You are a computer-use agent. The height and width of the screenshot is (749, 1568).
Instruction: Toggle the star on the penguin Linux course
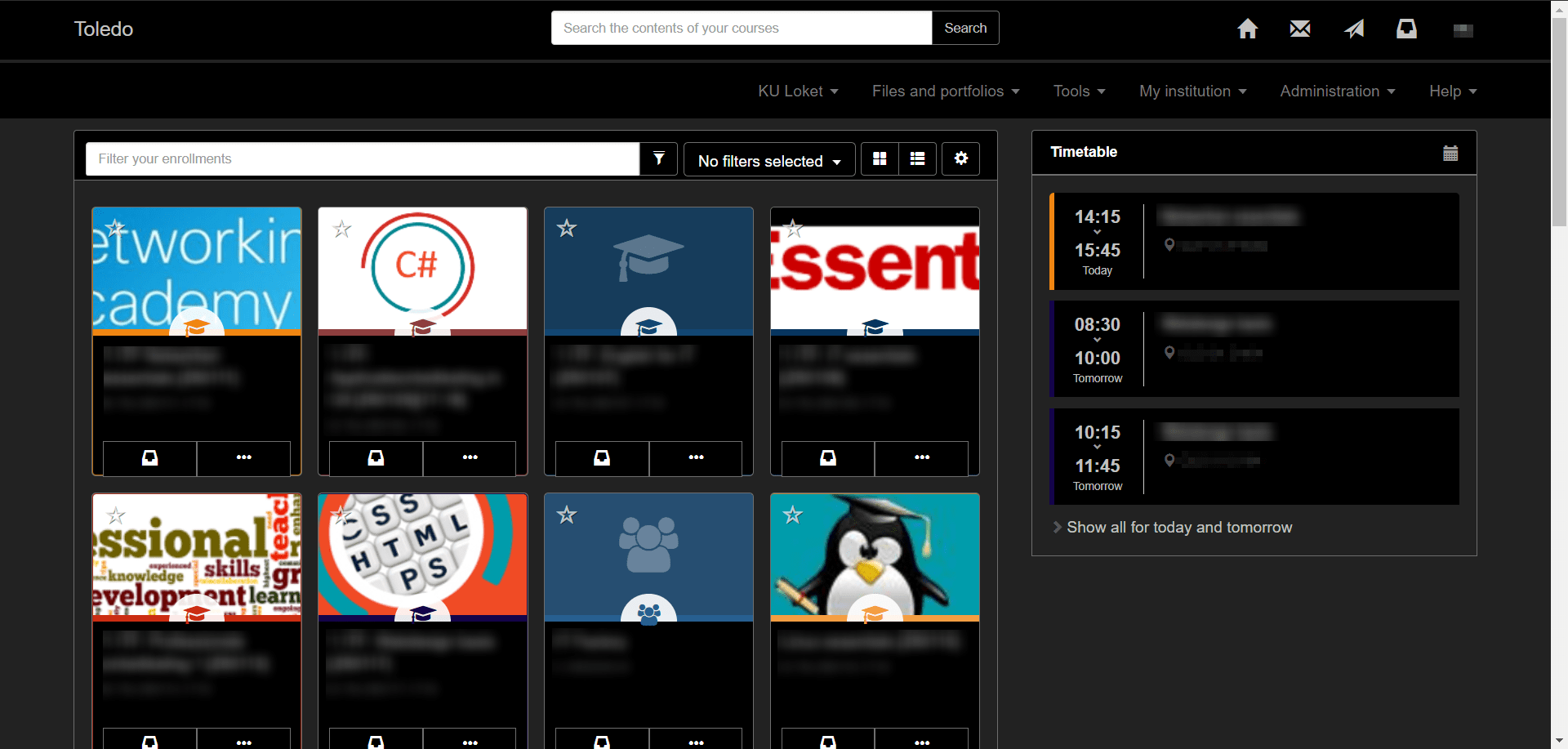(x=793, y=515)
